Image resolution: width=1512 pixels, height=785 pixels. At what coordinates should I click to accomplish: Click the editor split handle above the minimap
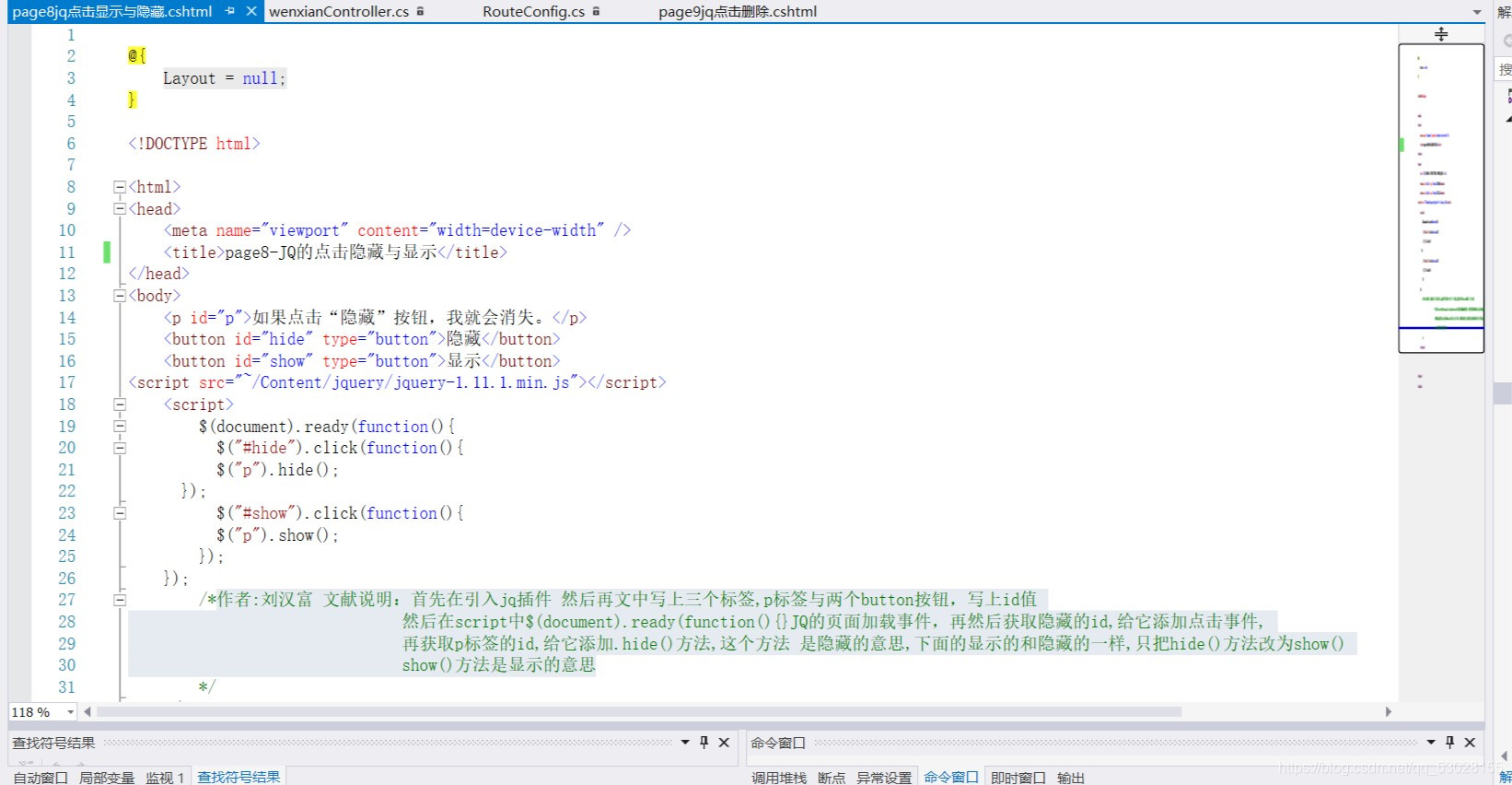tap(1441, 34)
